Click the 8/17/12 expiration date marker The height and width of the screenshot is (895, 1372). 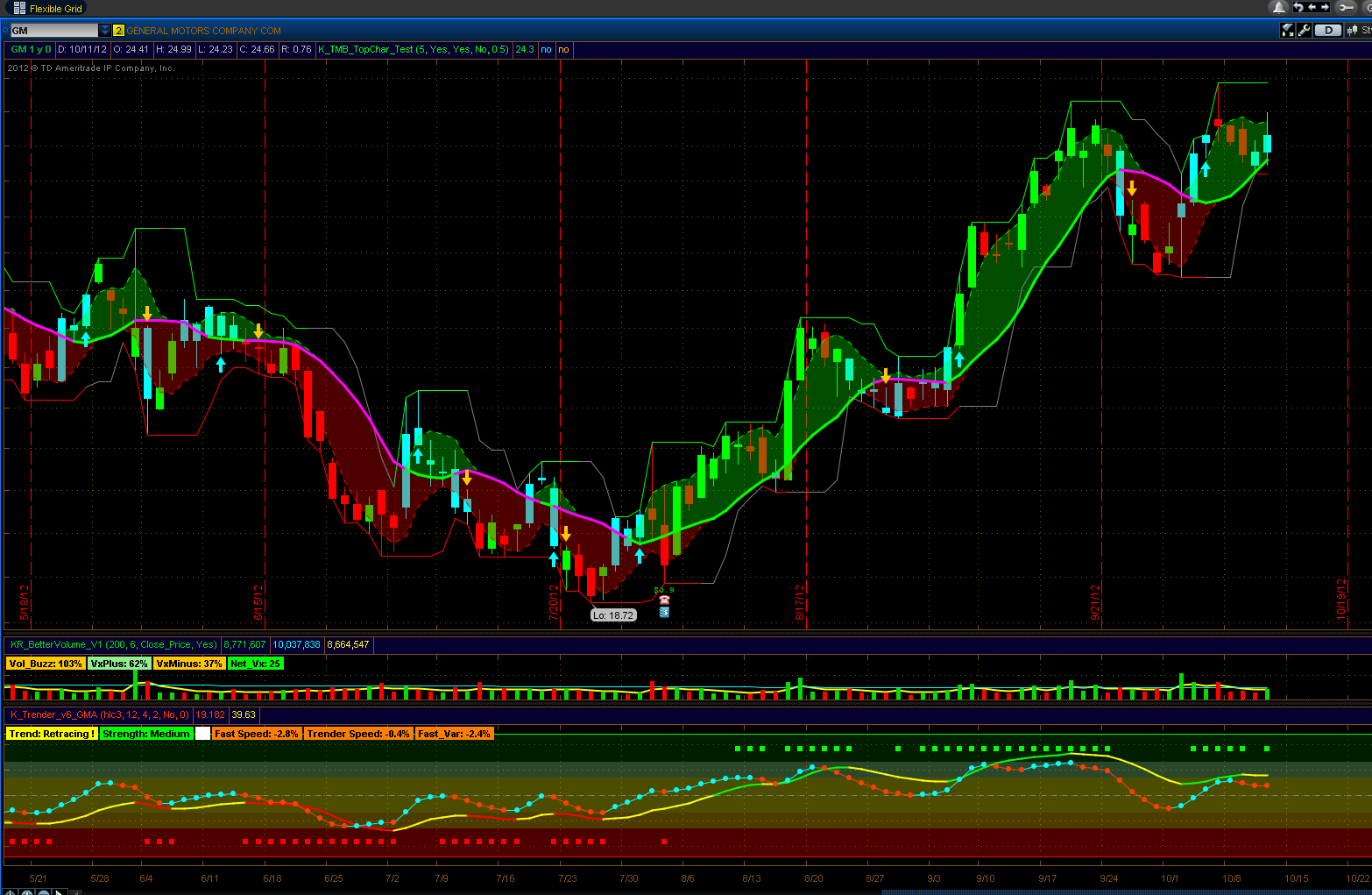point(800,603)
